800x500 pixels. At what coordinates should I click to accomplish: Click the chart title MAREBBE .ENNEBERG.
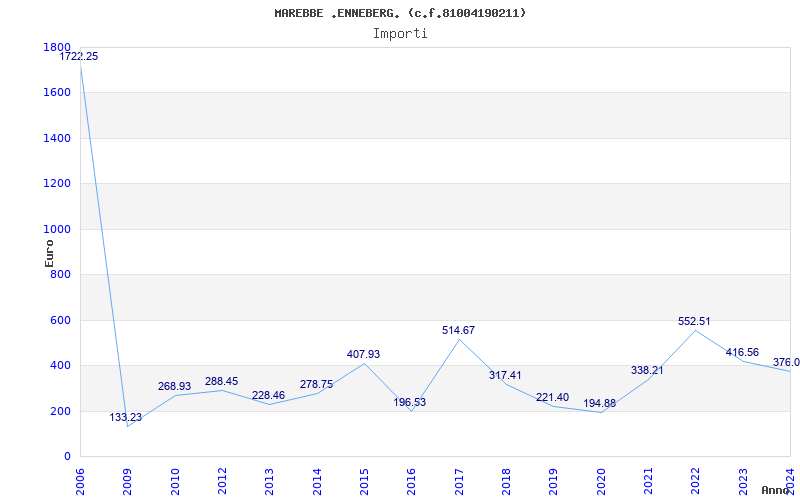[x=400, y=13]
